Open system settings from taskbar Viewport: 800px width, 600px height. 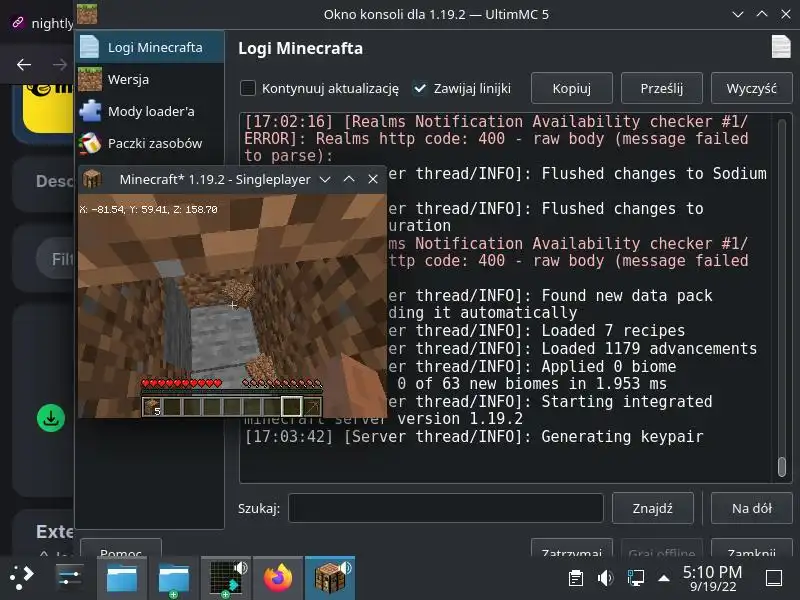point(69,578)
